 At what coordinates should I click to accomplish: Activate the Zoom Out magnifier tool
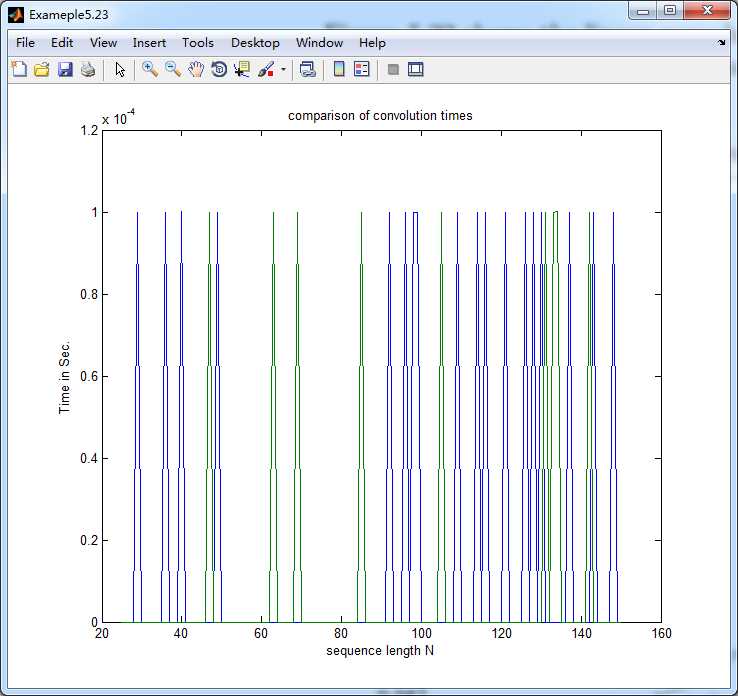coord(173,69)
